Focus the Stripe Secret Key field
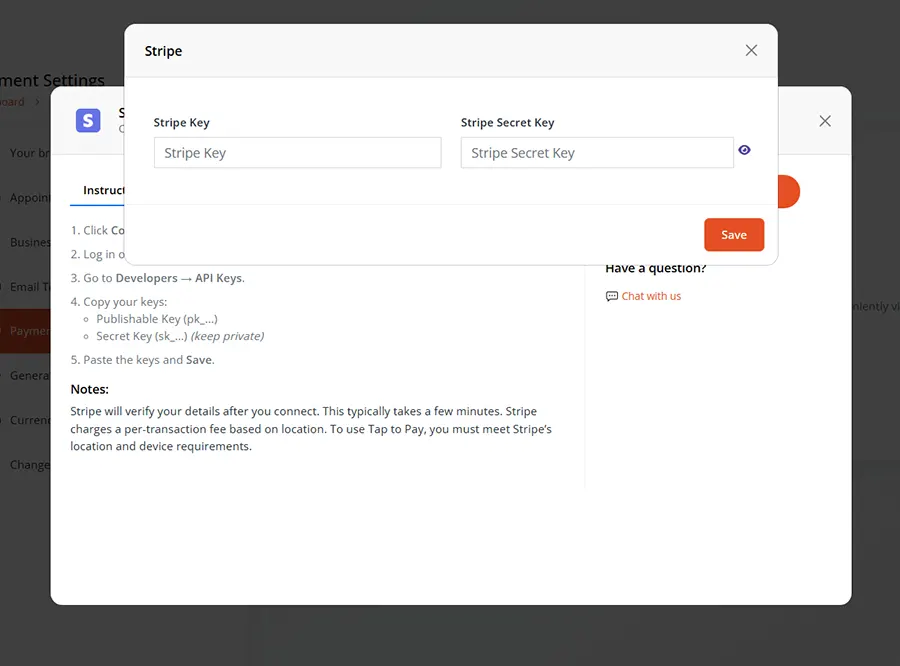 click(597, 153)
